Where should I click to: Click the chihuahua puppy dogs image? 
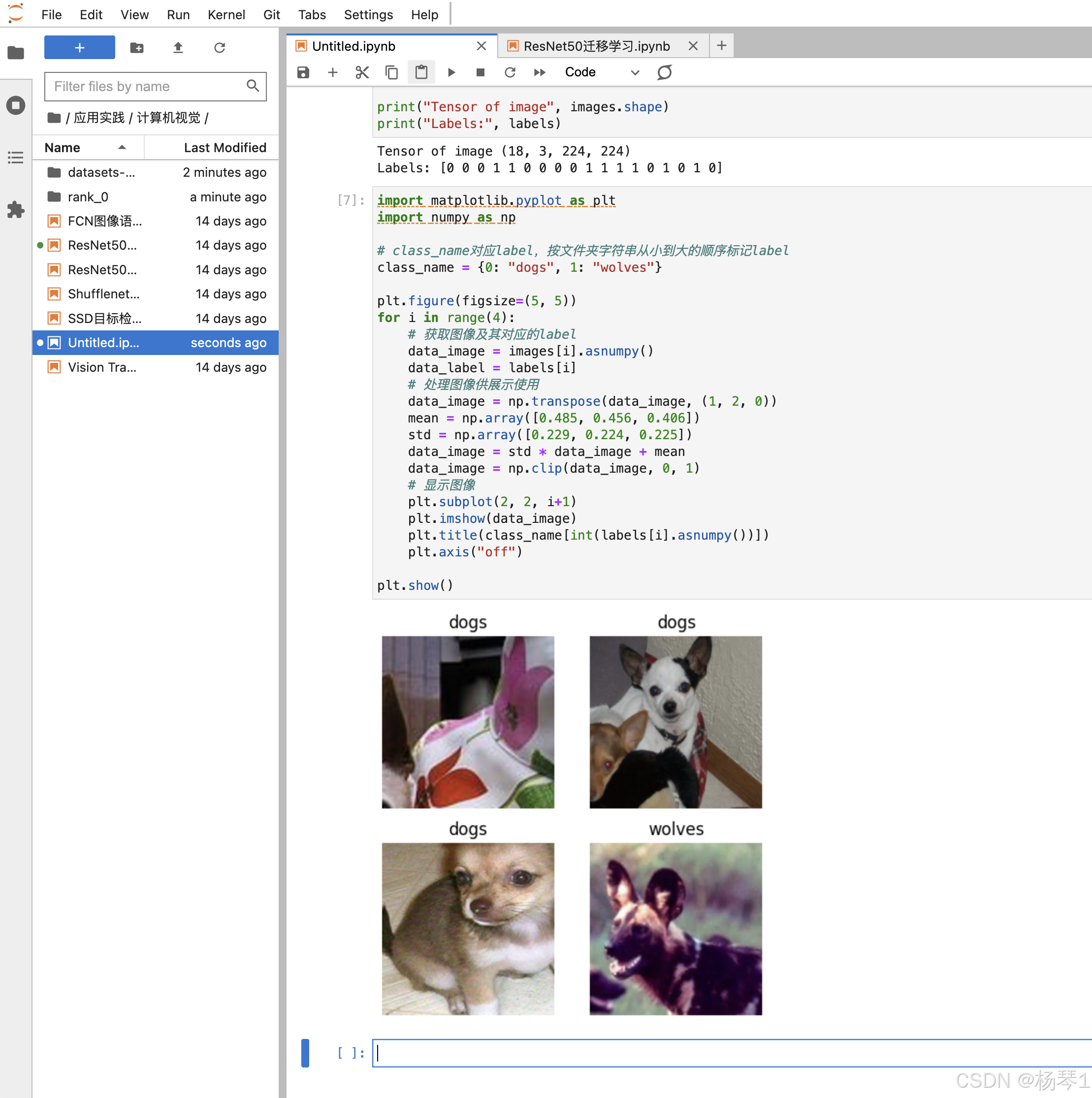click(468, 929)
